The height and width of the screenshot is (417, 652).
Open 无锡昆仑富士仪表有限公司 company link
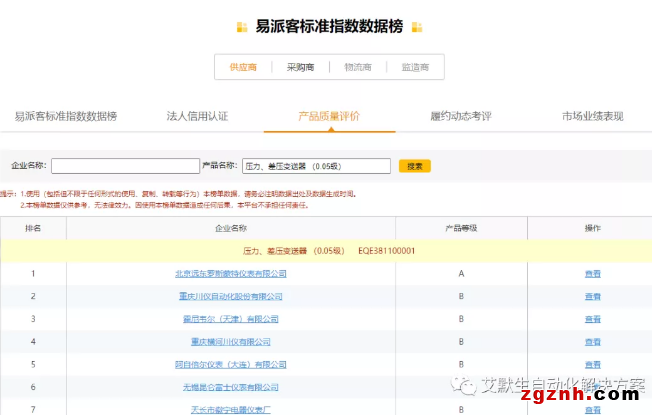click(231, 387)
